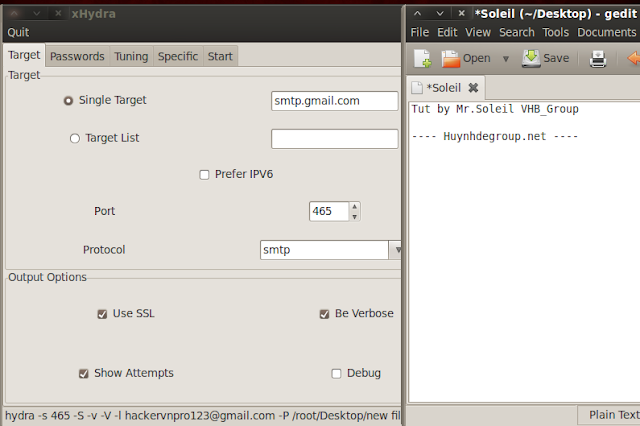The width and height of the screenshot is (640, 426).
Task: Go to the Start tab
Action: 220,56
